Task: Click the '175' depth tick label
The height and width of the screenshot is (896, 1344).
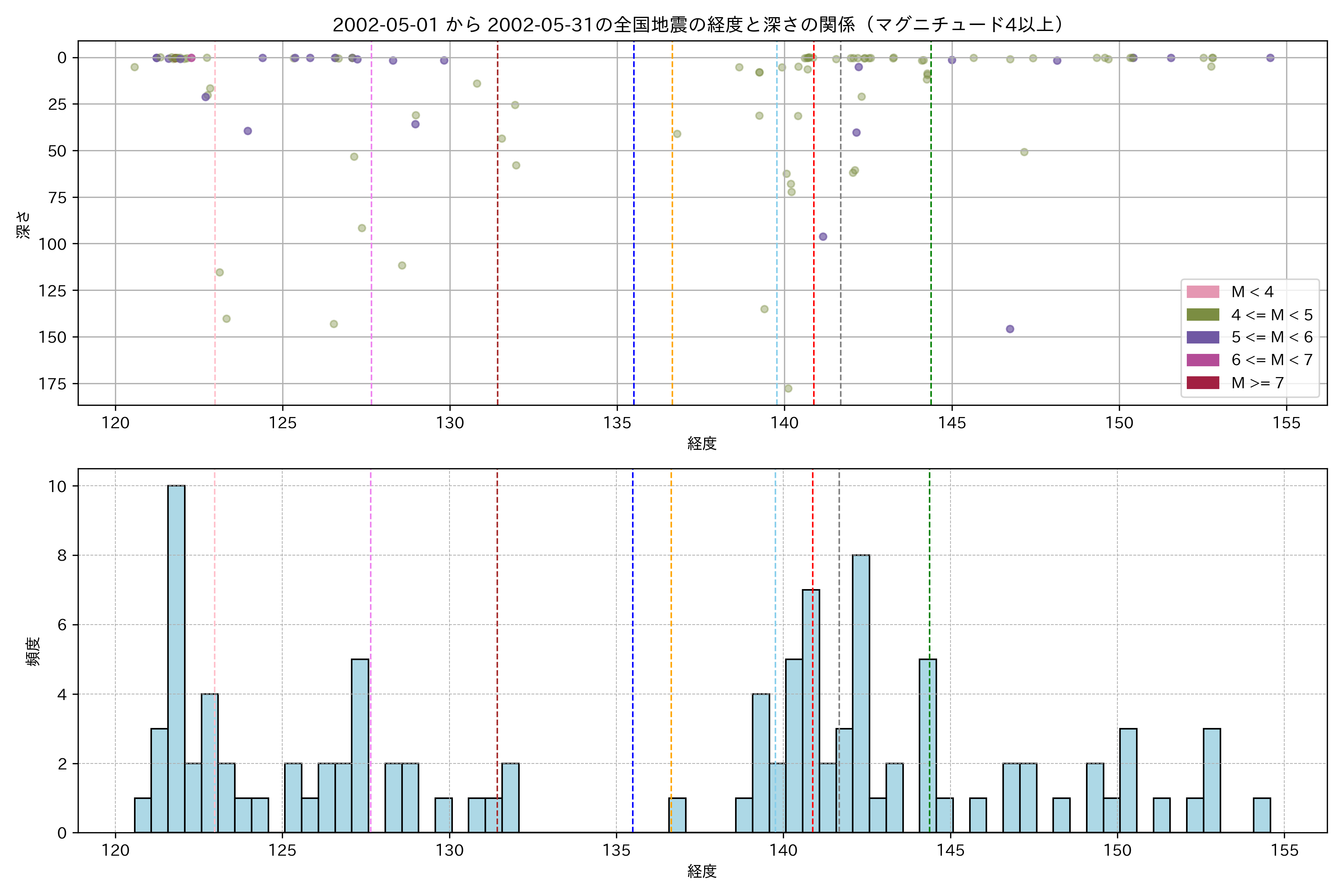Action: 53,384
